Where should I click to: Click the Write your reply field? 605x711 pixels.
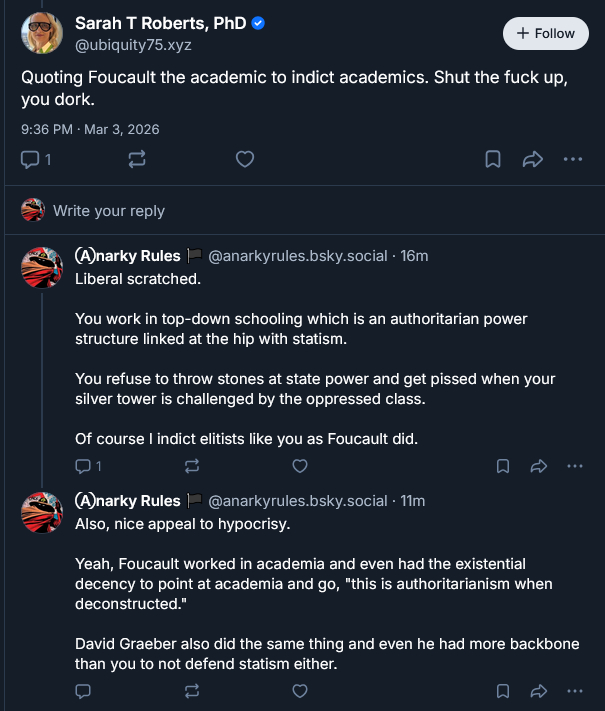point(109,211)
